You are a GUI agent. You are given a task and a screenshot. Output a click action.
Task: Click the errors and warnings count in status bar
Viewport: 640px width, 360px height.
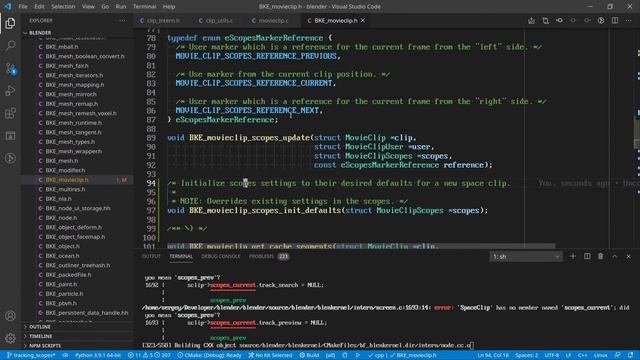click(x=149, y=355)
